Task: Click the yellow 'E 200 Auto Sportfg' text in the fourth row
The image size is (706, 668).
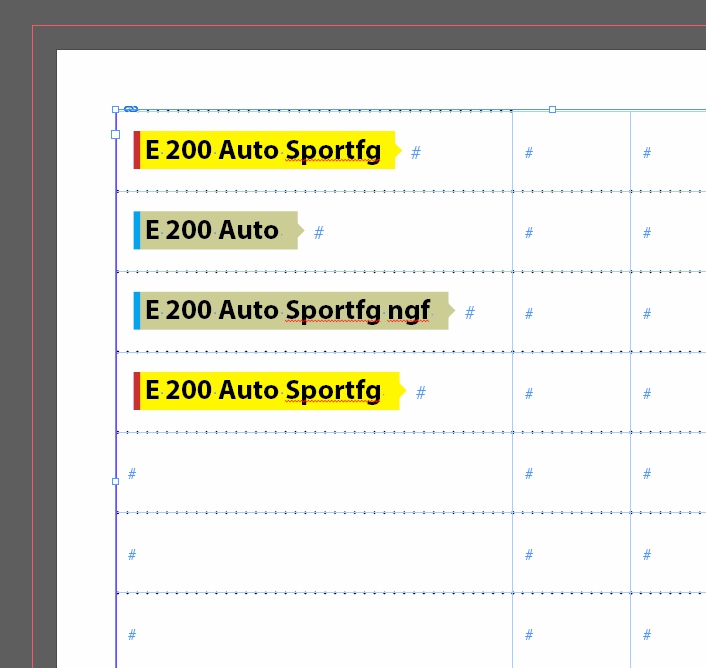Action: click(x=263, y=390)
